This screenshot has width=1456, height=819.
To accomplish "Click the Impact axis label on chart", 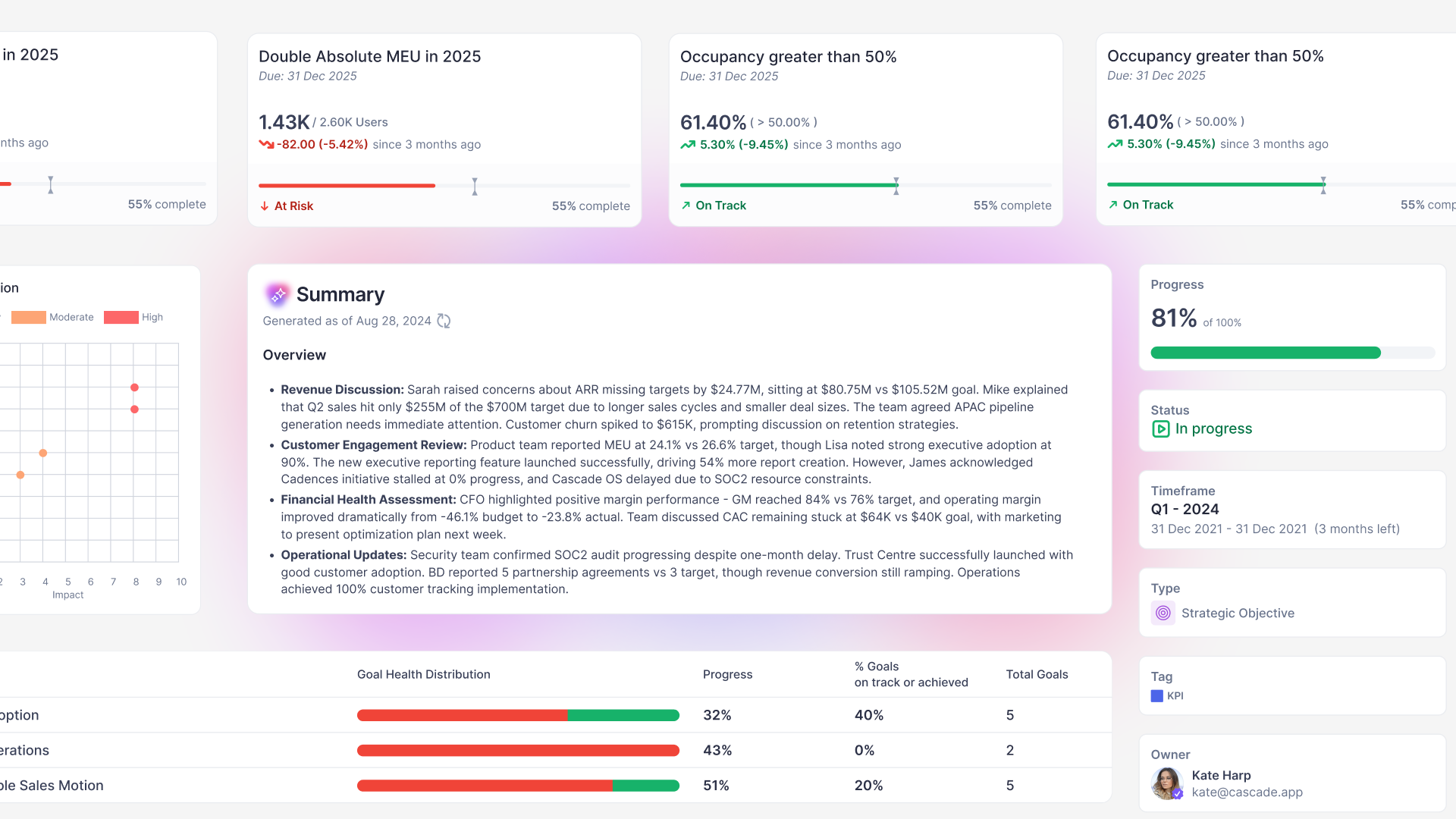I will (68, 595).
